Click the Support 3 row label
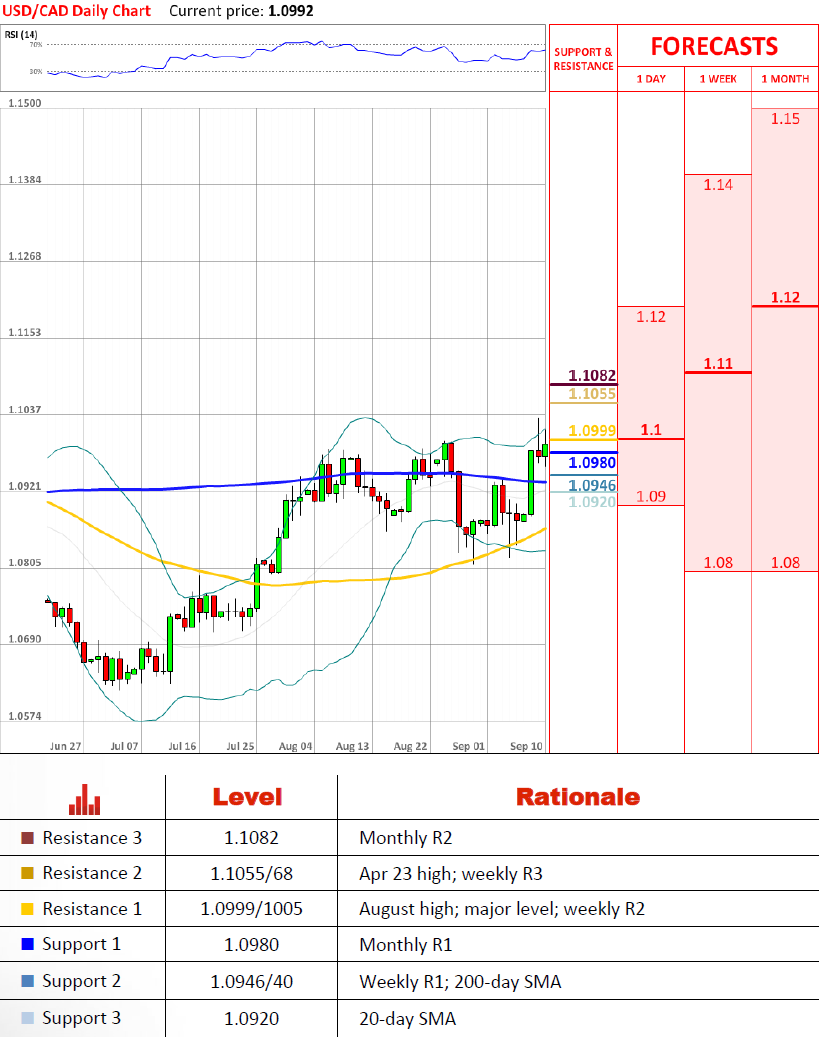 coord(82,1018)
